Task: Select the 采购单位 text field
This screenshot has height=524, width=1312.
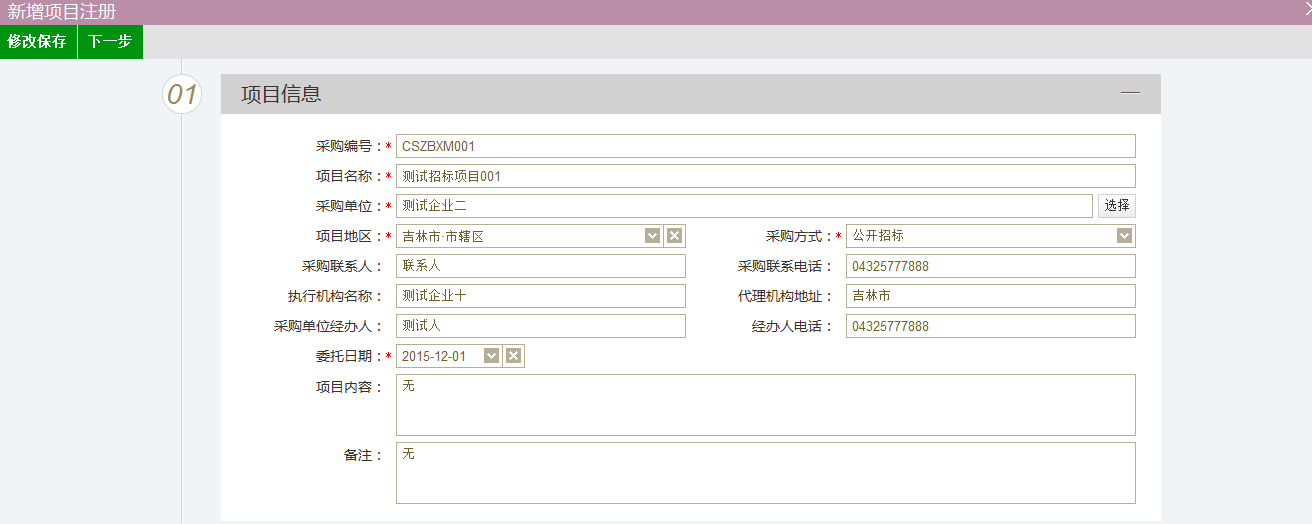Action: (743, 206)
